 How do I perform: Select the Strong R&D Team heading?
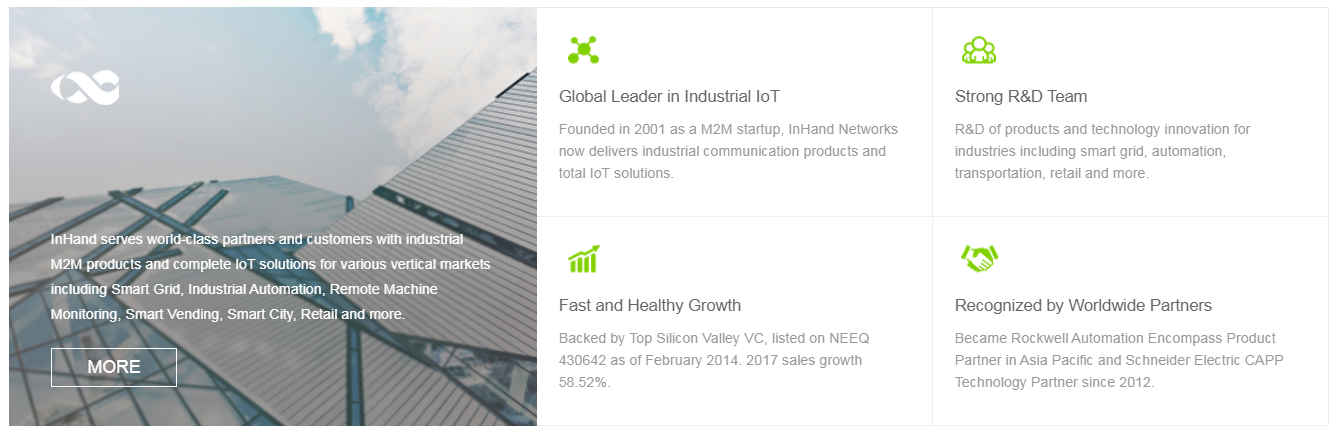1020,97
